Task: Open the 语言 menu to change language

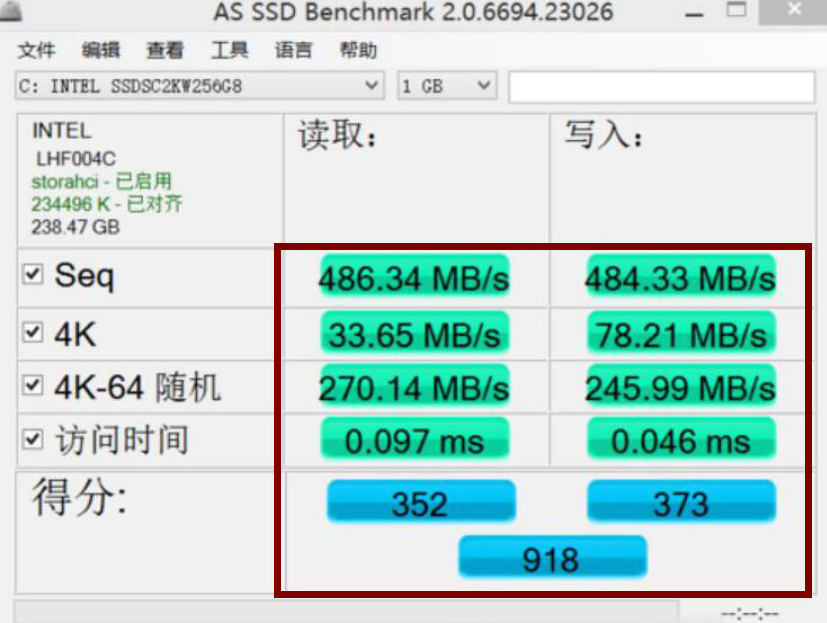Action: click(290, 50)
